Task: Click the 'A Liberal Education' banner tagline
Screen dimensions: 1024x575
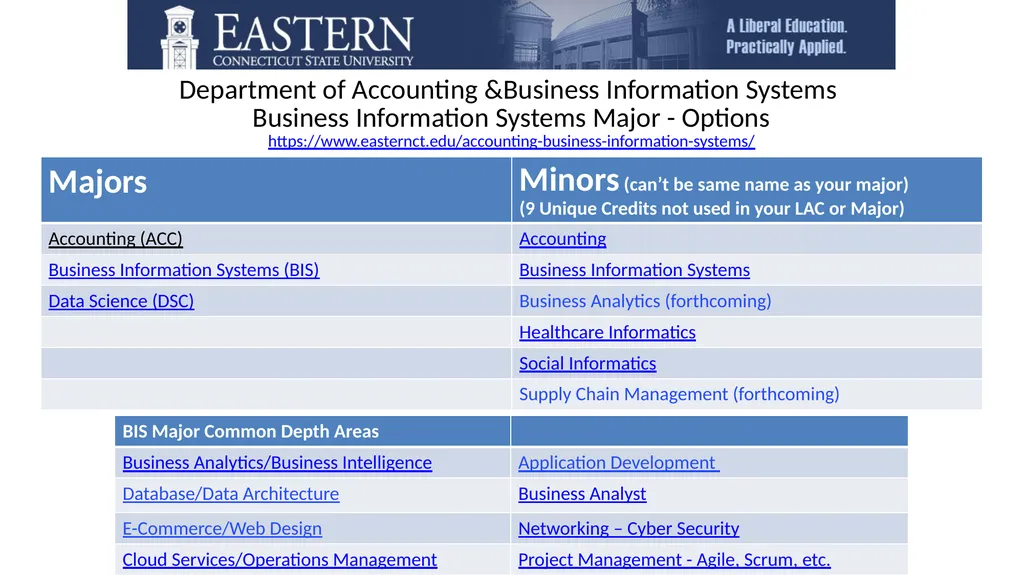Action: click(x=786, y=37)
